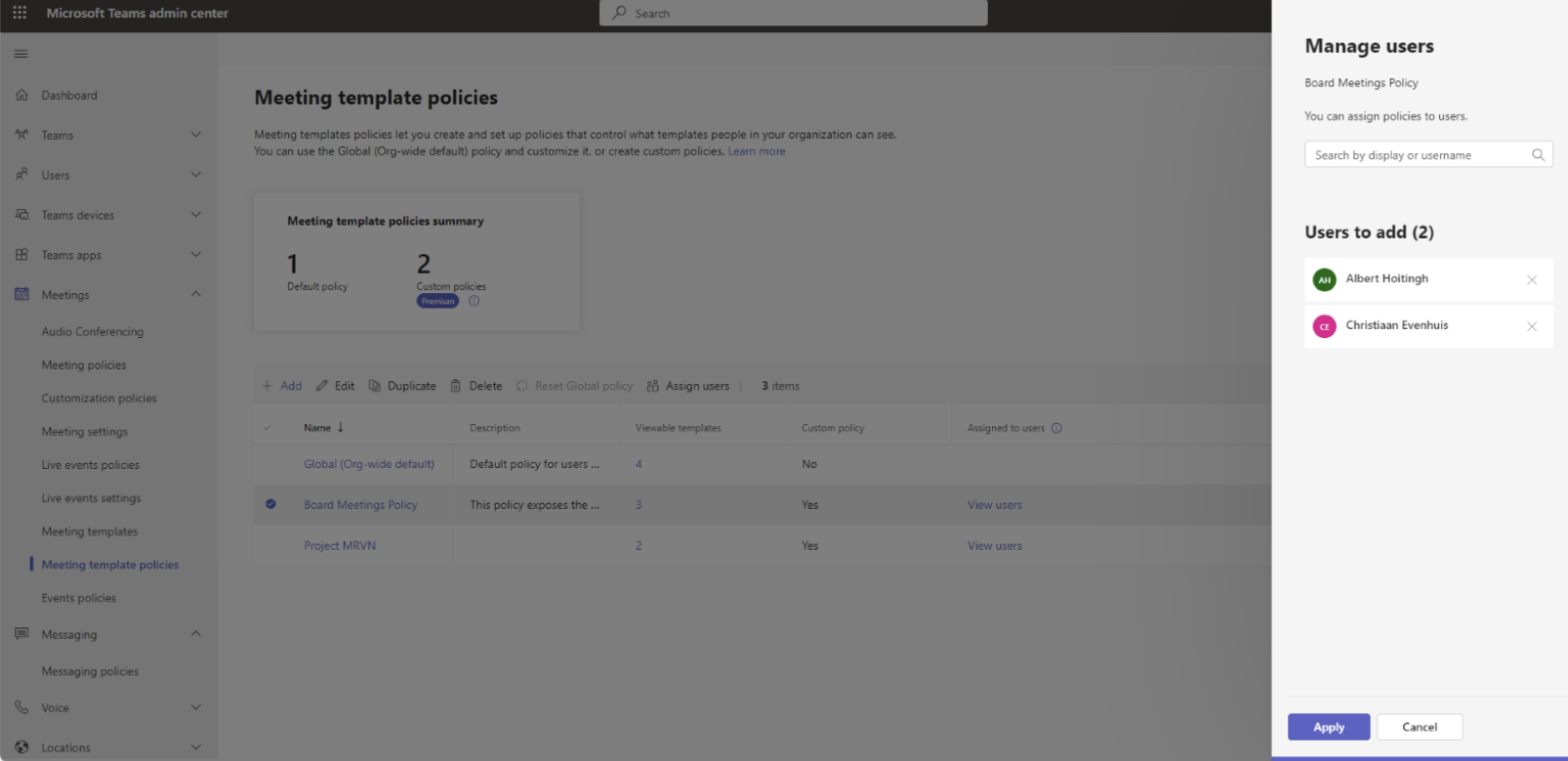Click the Description column header
This screenshot has height=761, width=1568.
pyautogui.click(x=495, y=428)
